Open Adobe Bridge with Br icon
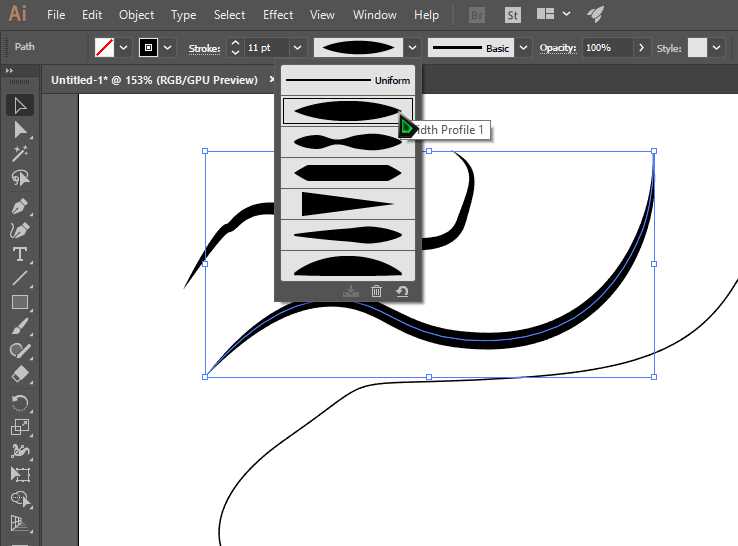Image resolution: width=738 pixels, height=546 pixels. [x=477, y=16]
